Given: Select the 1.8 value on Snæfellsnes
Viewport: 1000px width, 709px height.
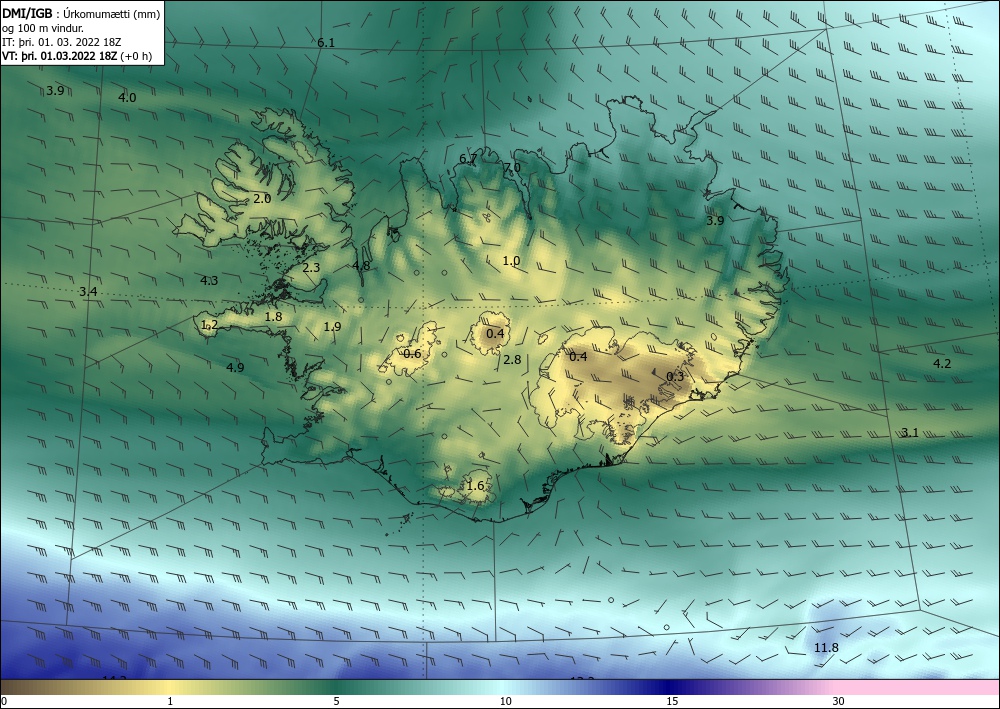Looking at the screenshot, I should (273, 316).
